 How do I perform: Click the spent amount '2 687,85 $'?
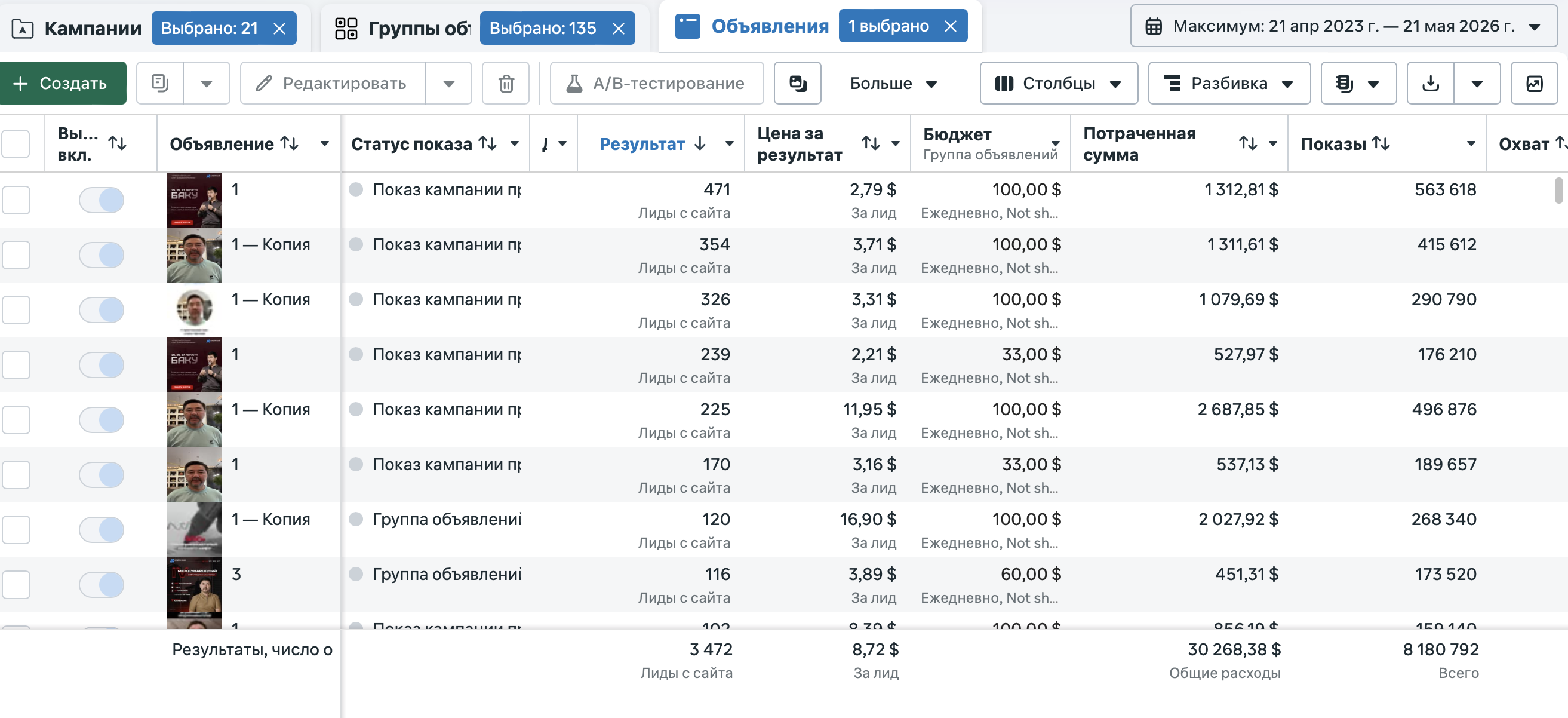pyautogui.click(x=1238, y=409)
